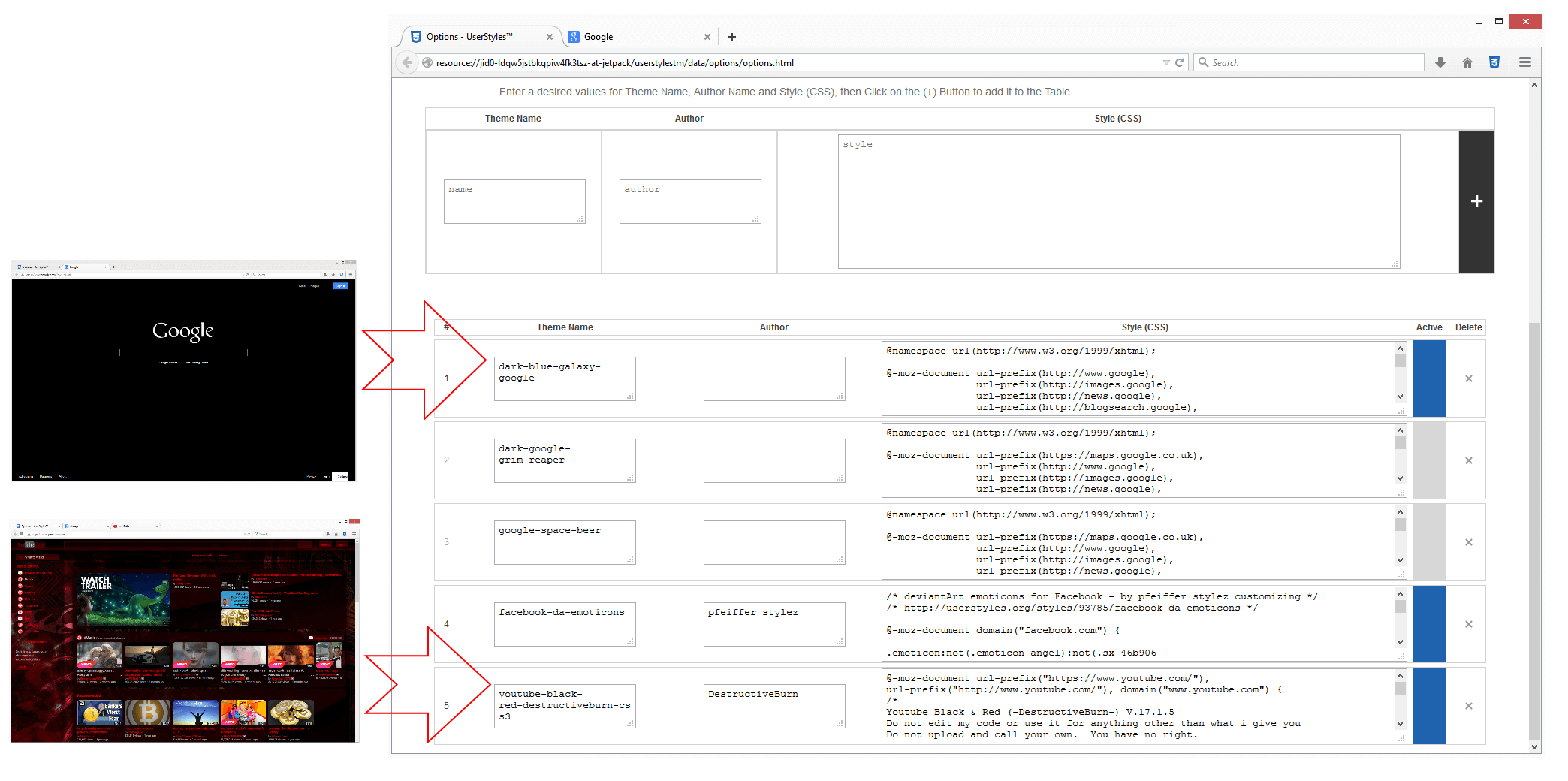Edit theme name dark-blue-galaxy-google

(x=565, y=378)
